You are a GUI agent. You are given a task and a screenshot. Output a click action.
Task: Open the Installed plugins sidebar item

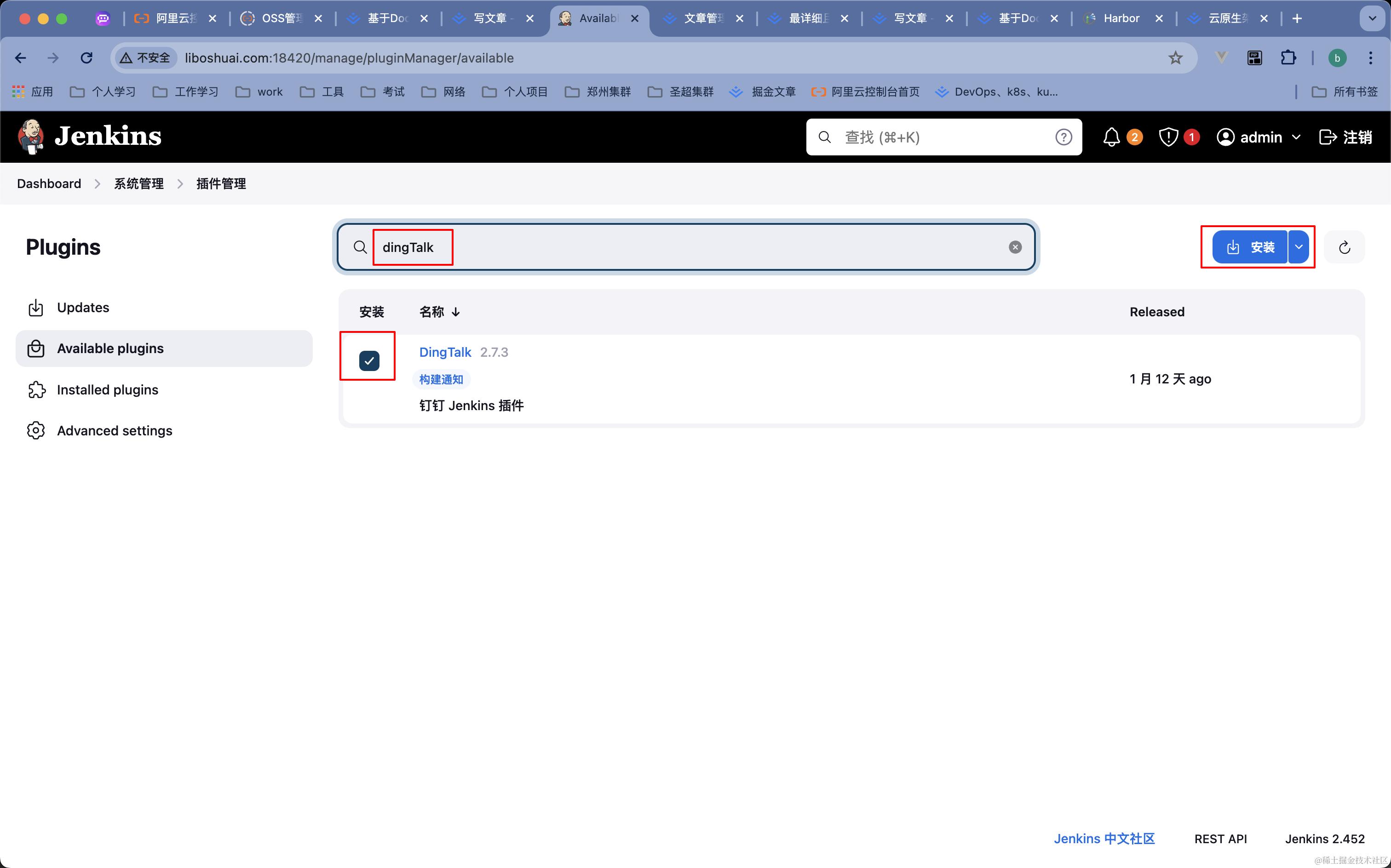(107, 390)
